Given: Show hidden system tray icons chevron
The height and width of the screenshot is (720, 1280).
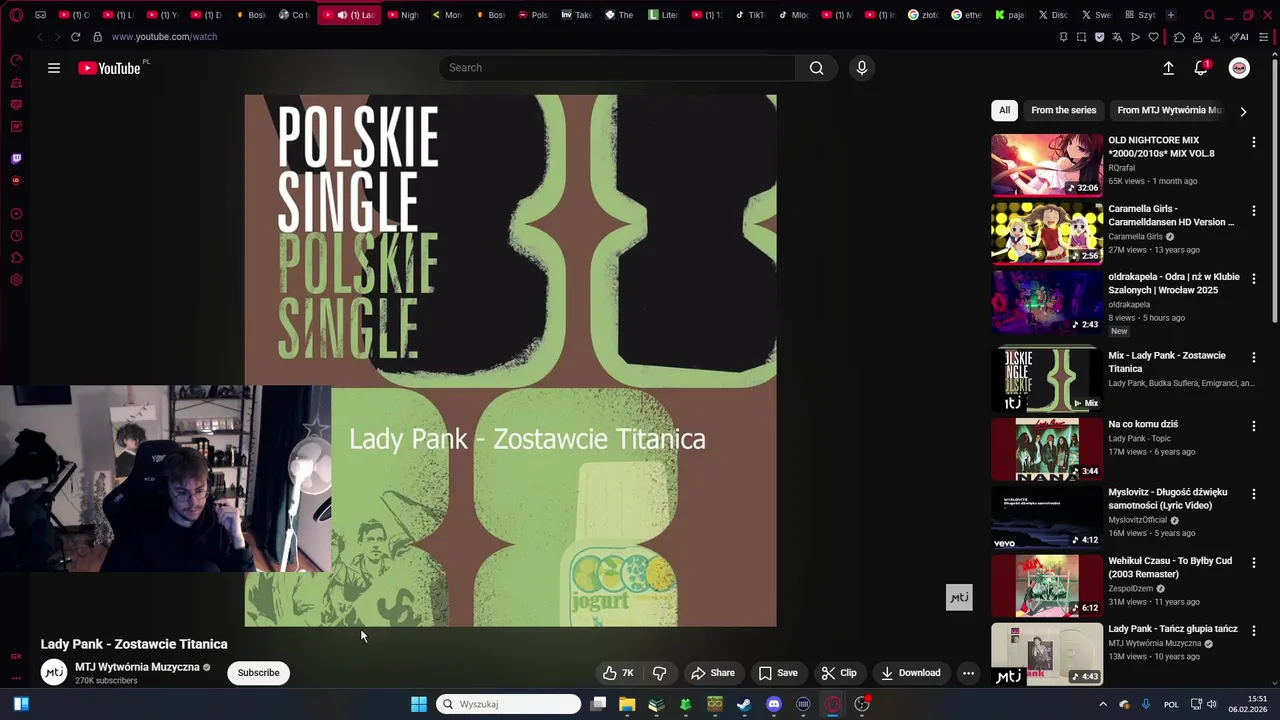Looking at the screenshot, I should click(x=1103, y=704).
